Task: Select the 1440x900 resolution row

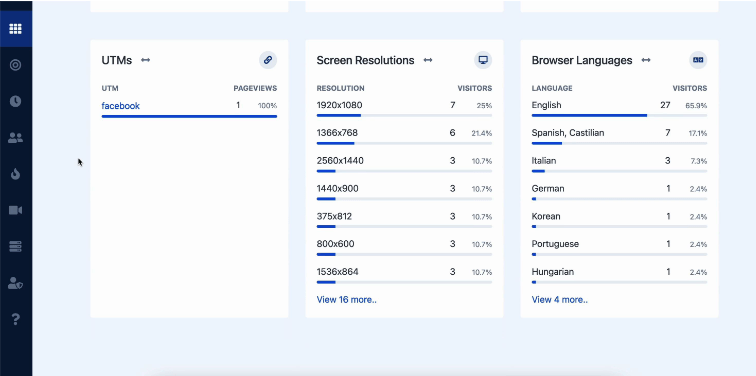Action: pyautogui.click(x=404, y=192)
